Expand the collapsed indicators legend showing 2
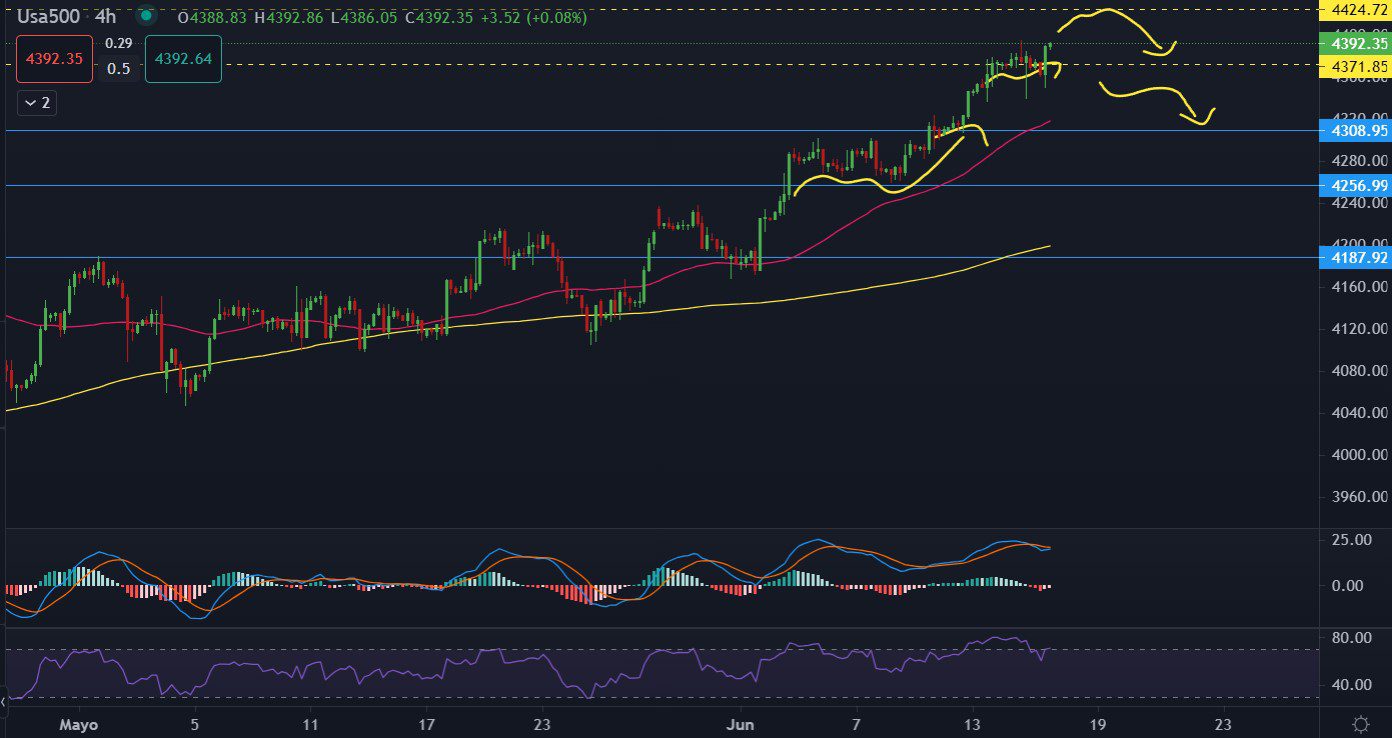This screenshot has height=738, width=1392. [37, 103]
